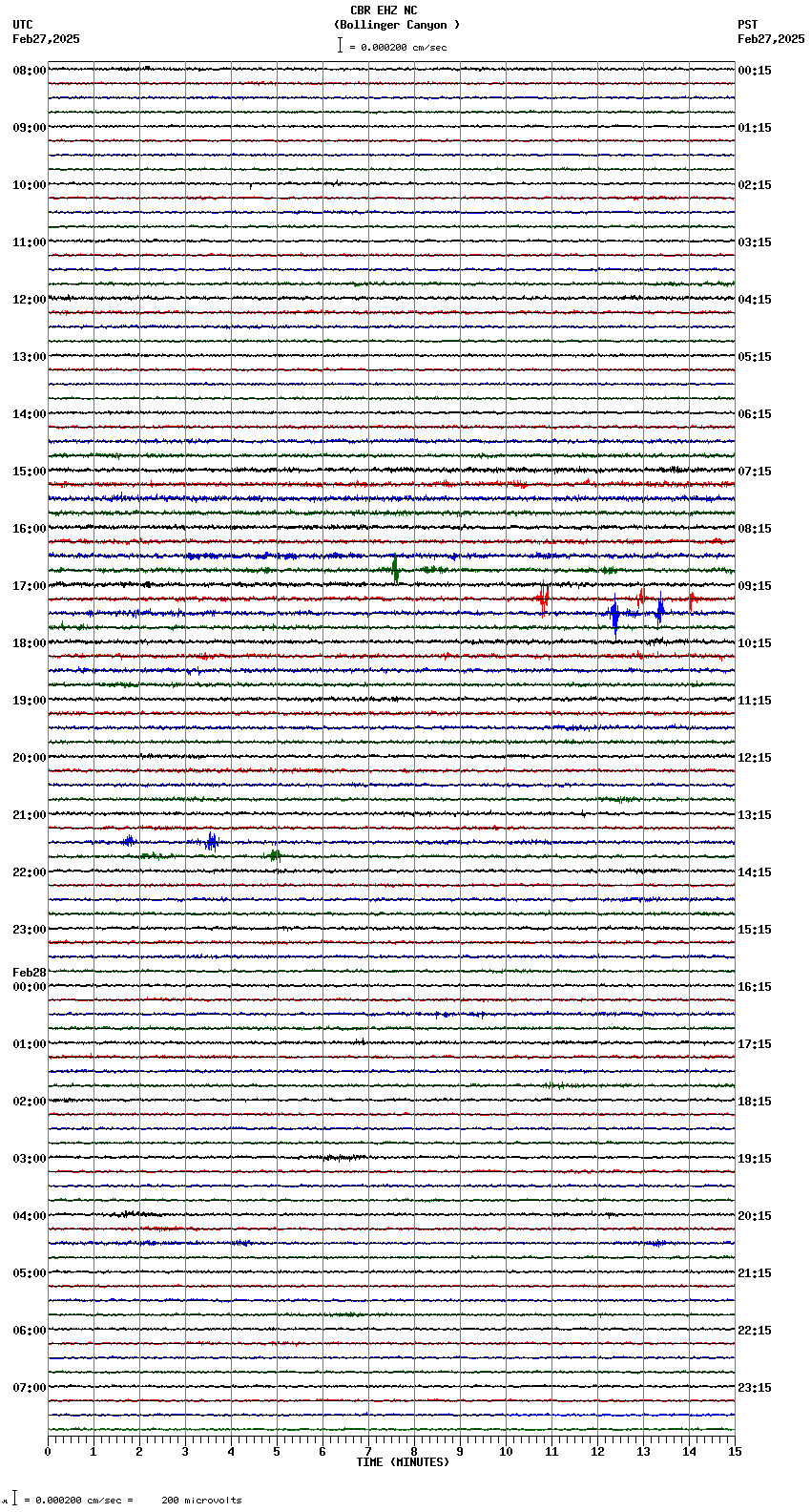Click the '09:00' UTC time label
This screenshot has height=1512, width=811.
[x=29, y=128]
